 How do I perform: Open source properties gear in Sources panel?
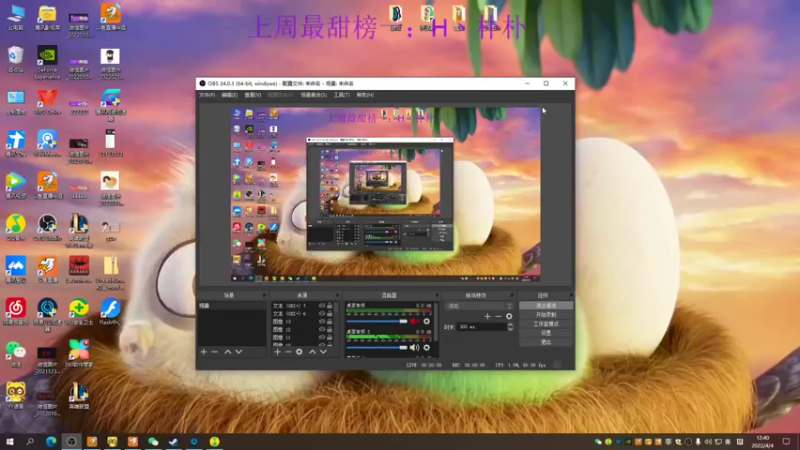click(x=299, y=352)
